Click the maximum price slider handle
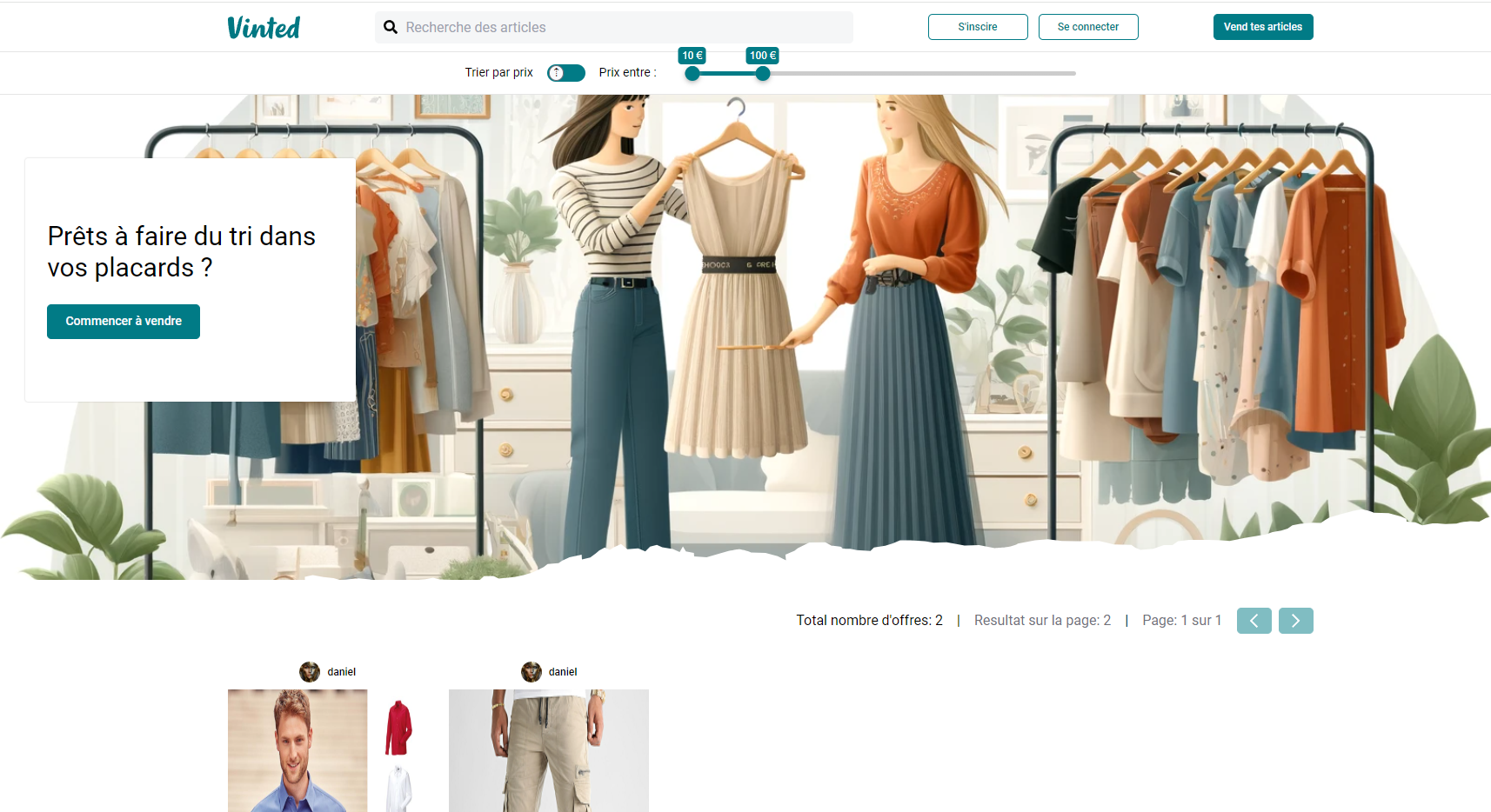 (763, 74)
